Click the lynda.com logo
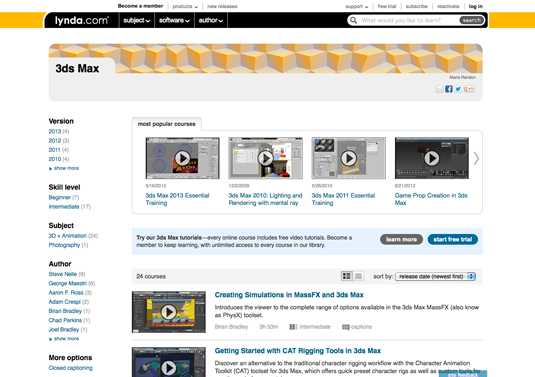535x377 pixels. pos(82,20)
